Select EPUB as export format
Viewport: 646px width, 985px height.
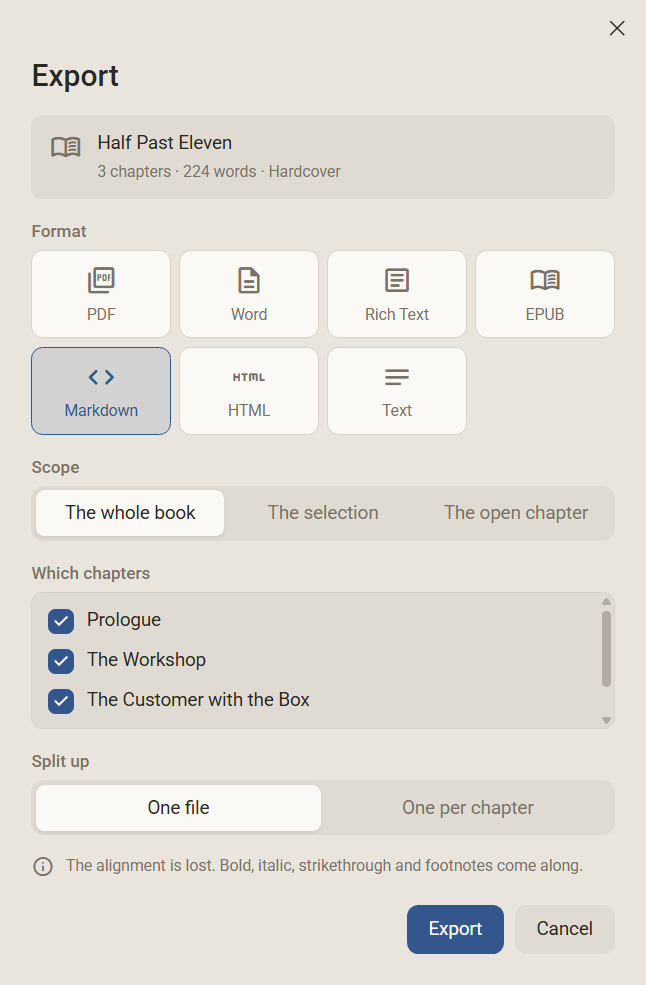click(x=545, y=294)
